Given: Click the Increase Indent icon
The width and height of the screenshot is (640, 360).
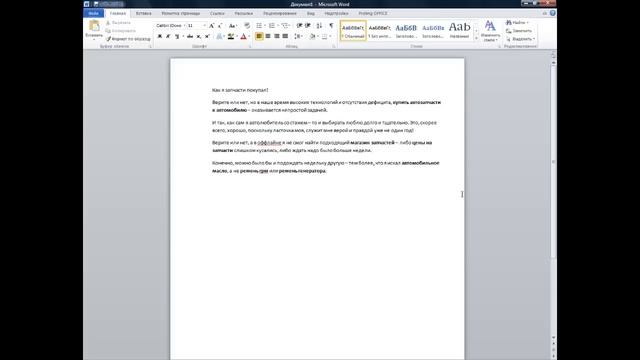Looking at the screenshot, I should 308,26.
